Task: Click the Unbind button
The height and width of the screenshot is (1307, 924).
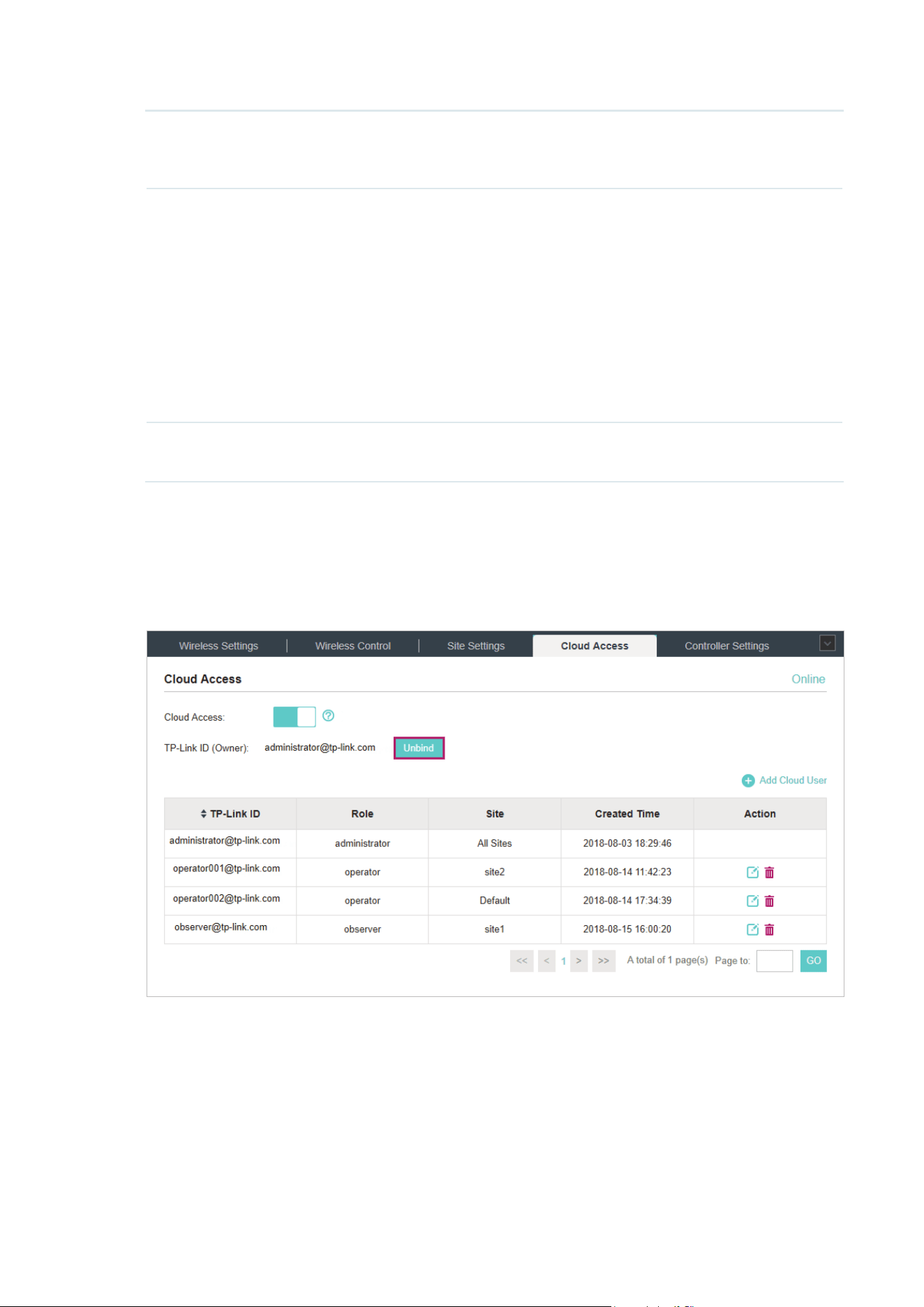Action: tap(419, 748)
